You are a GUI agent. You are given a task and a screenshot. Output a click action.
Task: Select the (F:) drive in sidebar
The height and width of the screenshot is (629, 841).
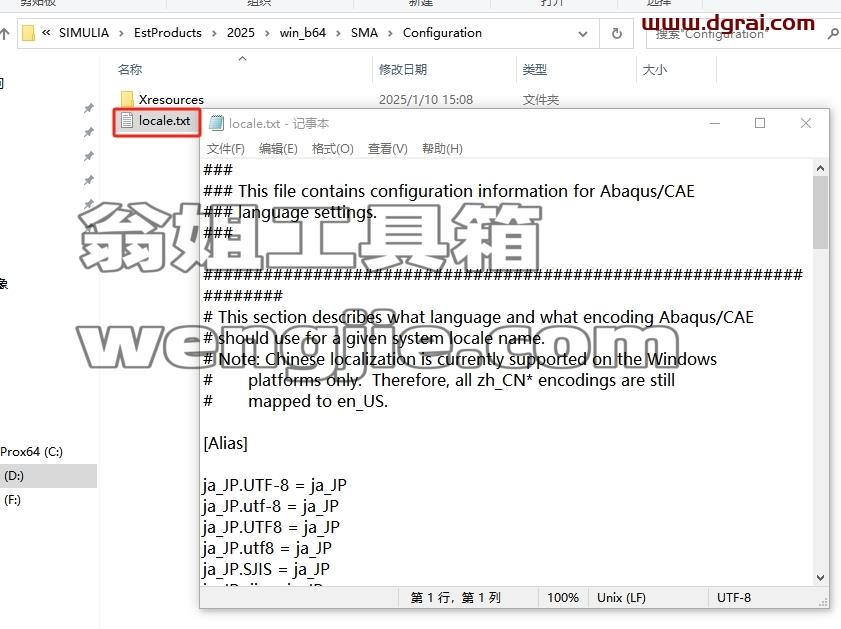click(12, 500)
